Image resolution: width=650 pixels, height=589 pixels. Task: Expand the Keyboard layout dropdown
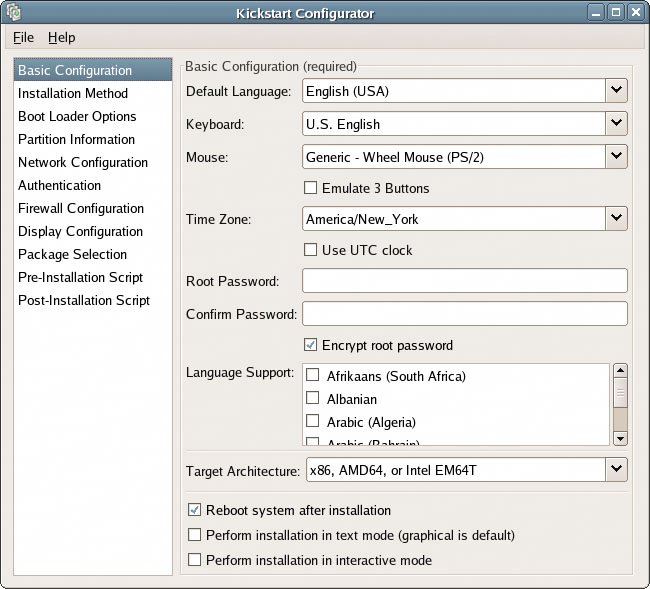point(616,124)
